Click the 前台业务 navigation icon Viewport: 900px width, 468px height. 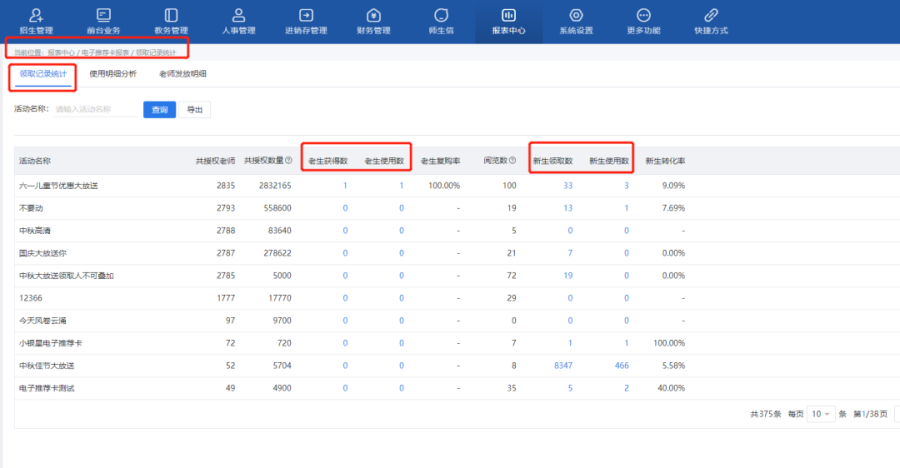coord(104,15)
